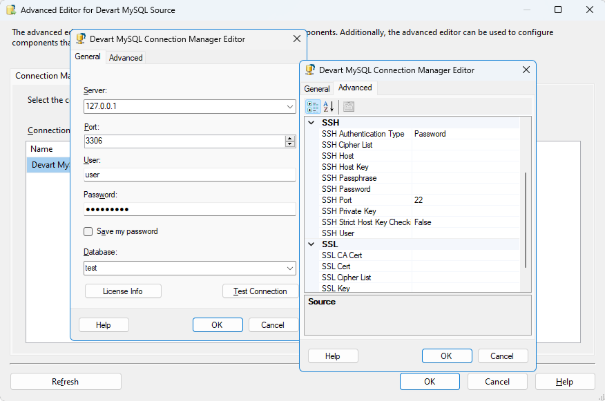Screen dimensions: 605x401
Task: Switch to General tab in right dialog
Action: (x=317, y=89)
